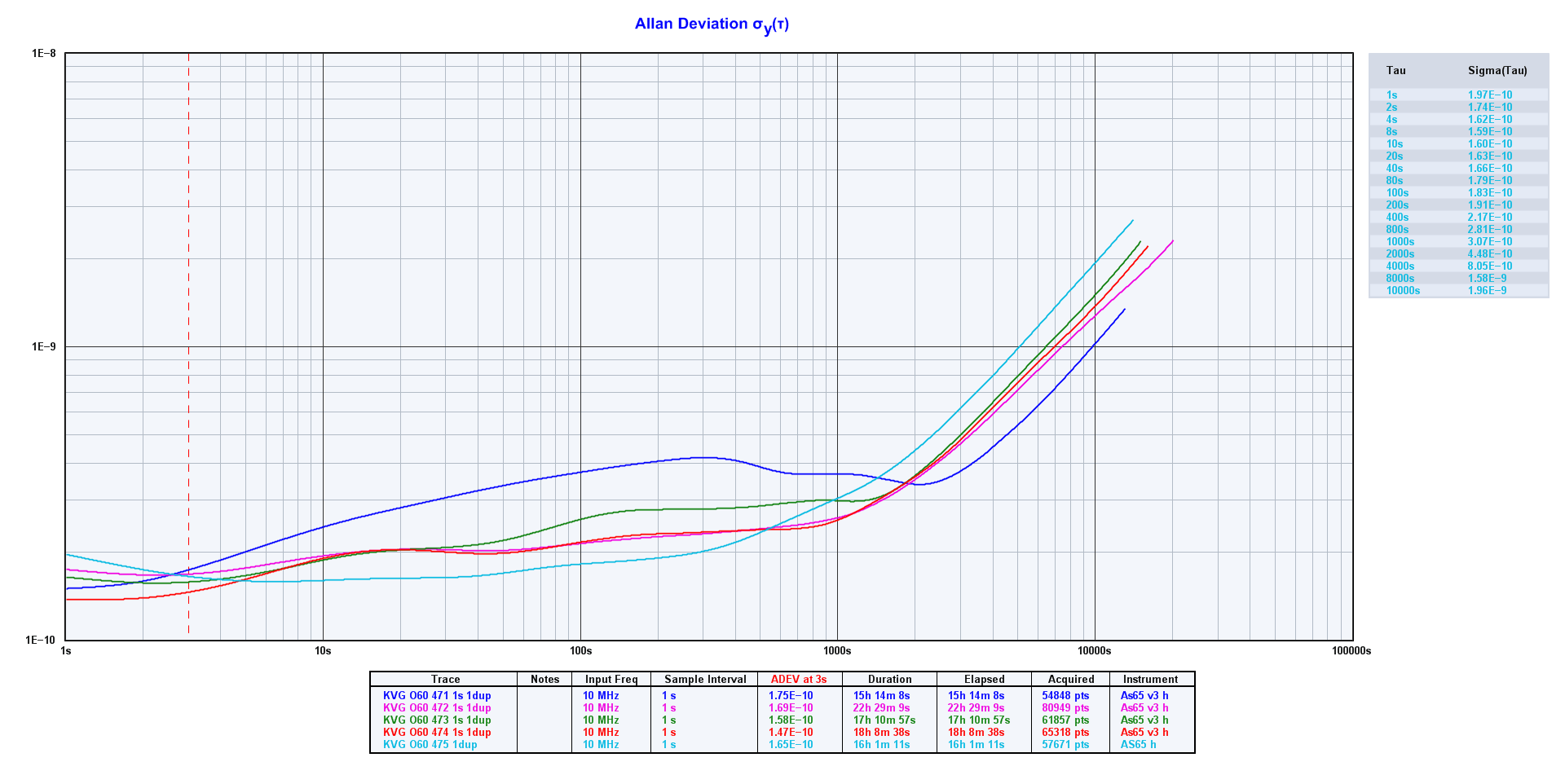Viewport: 1565px width, 784px height.
Task: Click the Sample Interval column header
Action: click(x=705, y=680)
